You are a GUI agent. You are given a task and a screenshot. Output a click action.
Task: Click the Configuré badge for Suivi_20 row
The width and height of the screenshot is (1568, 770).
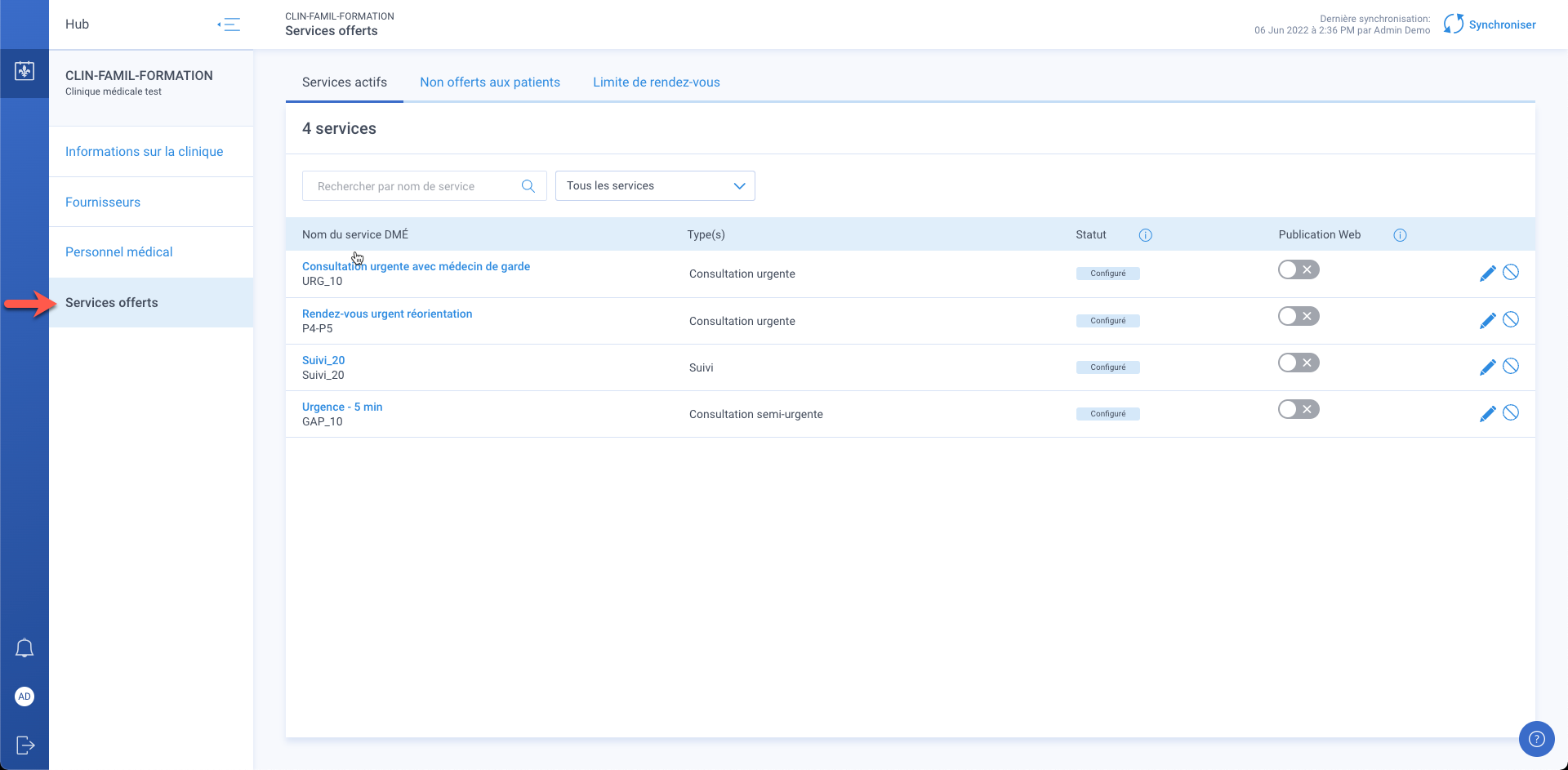click(x=1108, y=367)
